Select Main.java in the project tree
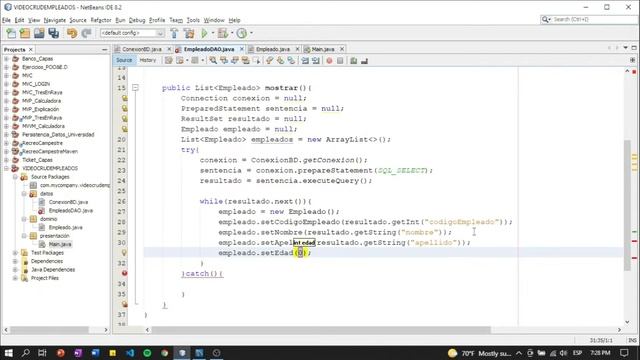 [60, 244]
